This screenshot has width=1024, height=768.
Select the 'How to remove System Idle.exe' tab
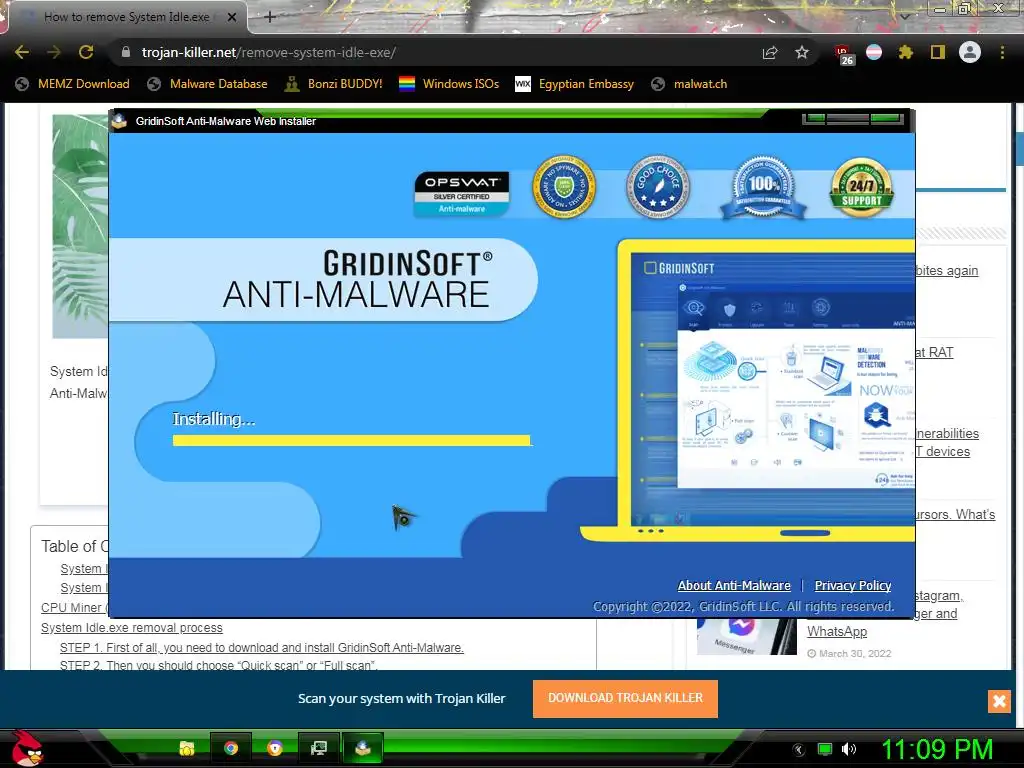126,17
